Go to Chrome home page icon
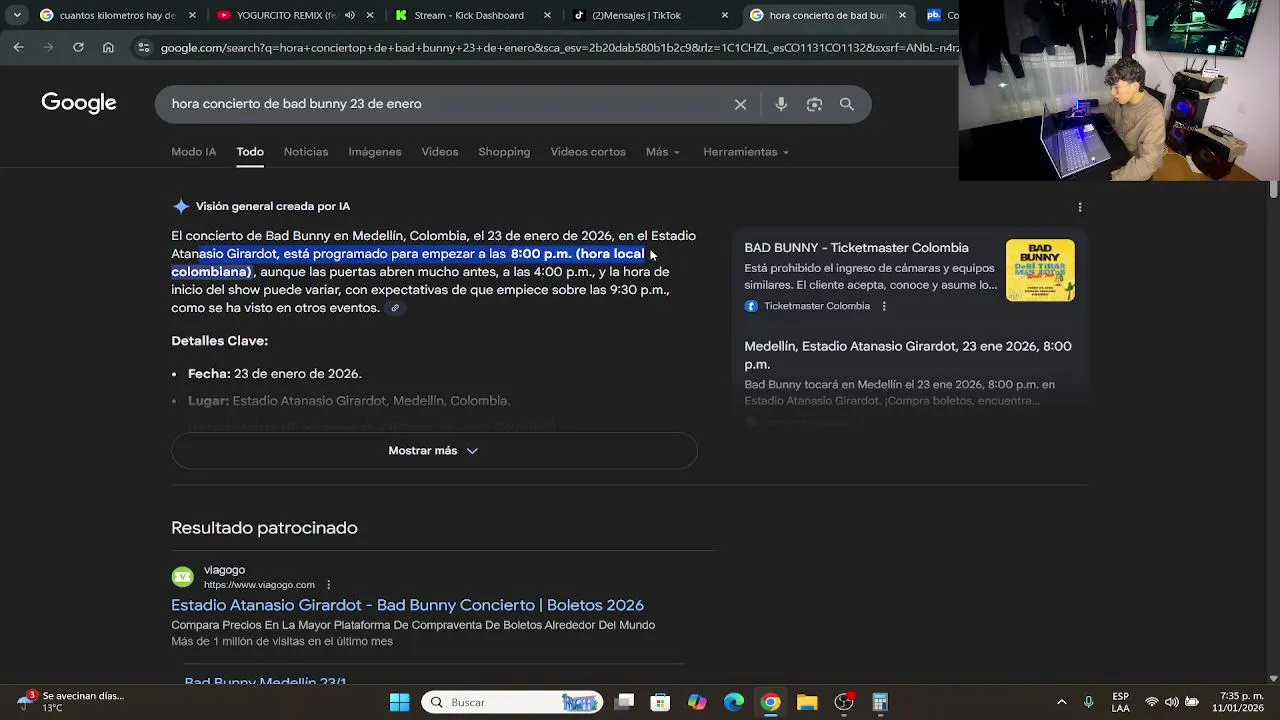The width and height of the screenshot is (1280, 720). (x=108, y=47)
